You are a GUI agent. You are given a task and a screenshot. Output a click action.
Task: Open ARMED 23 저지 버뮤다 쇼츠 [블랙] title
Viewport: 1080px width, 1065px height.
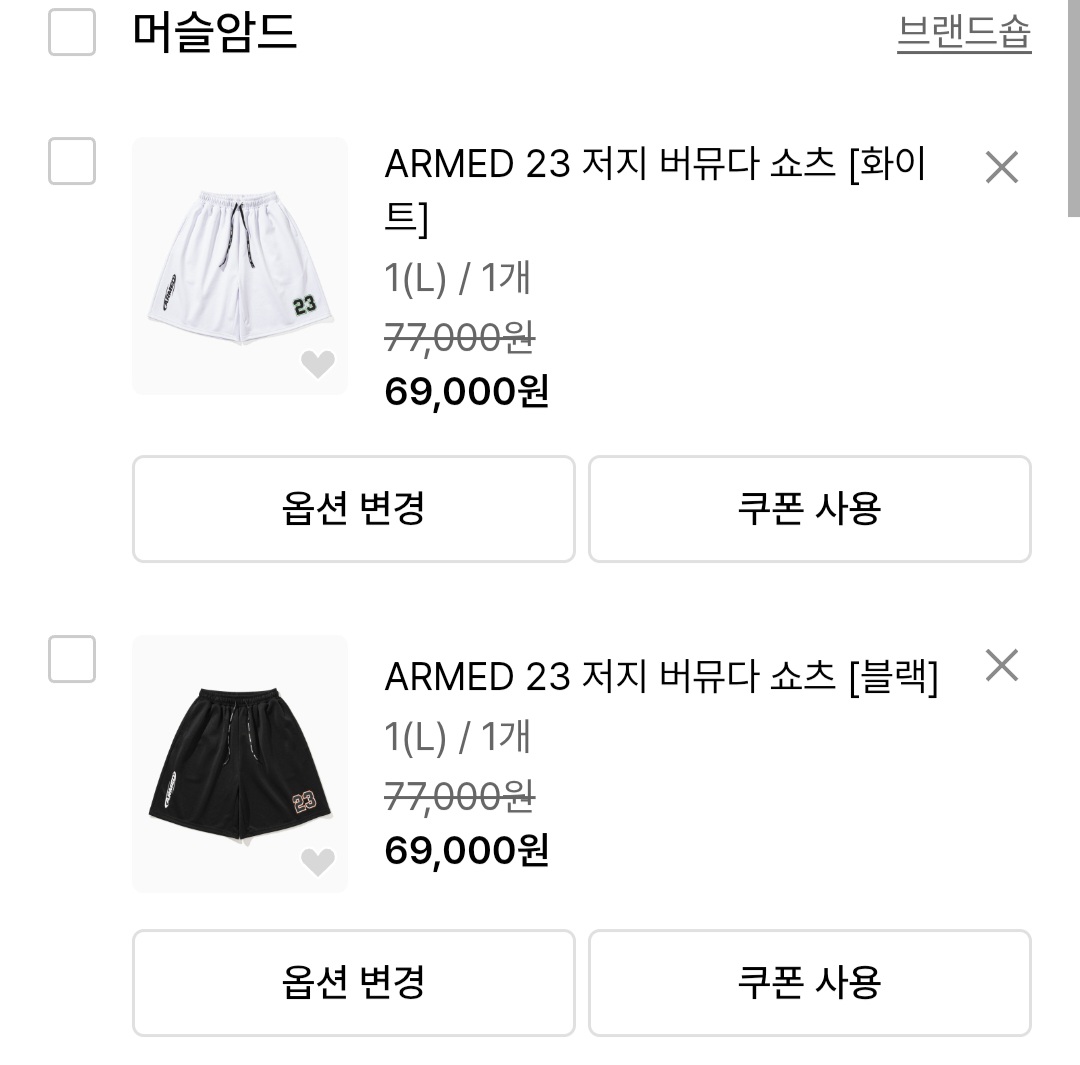[x=661, y=676]
